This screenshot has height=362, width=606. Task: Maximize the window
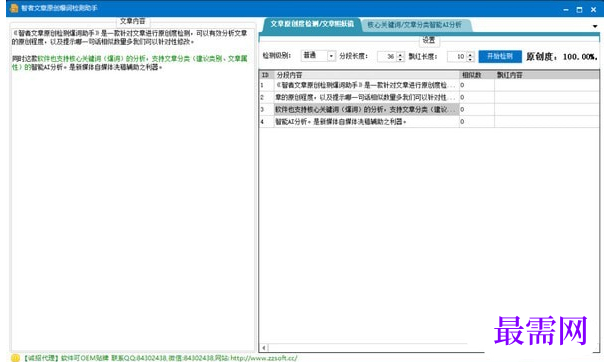tap(579, 10)
